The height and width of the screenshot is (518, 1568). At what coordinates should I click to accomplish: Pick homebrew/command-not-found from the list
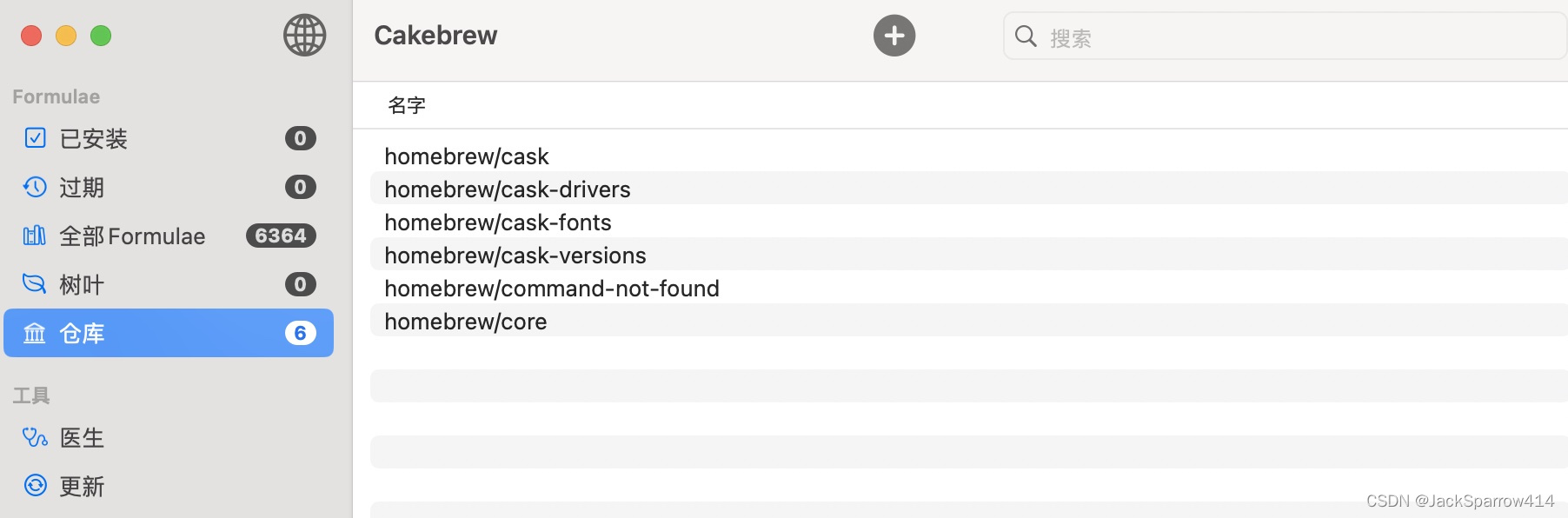552,289
